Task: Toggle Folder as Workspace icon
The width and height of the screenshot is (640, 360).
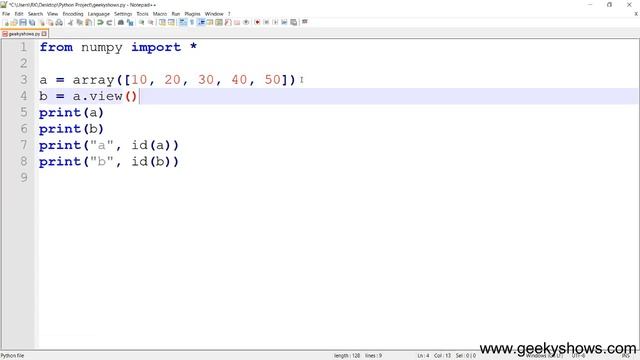Action: pos(237,22)
